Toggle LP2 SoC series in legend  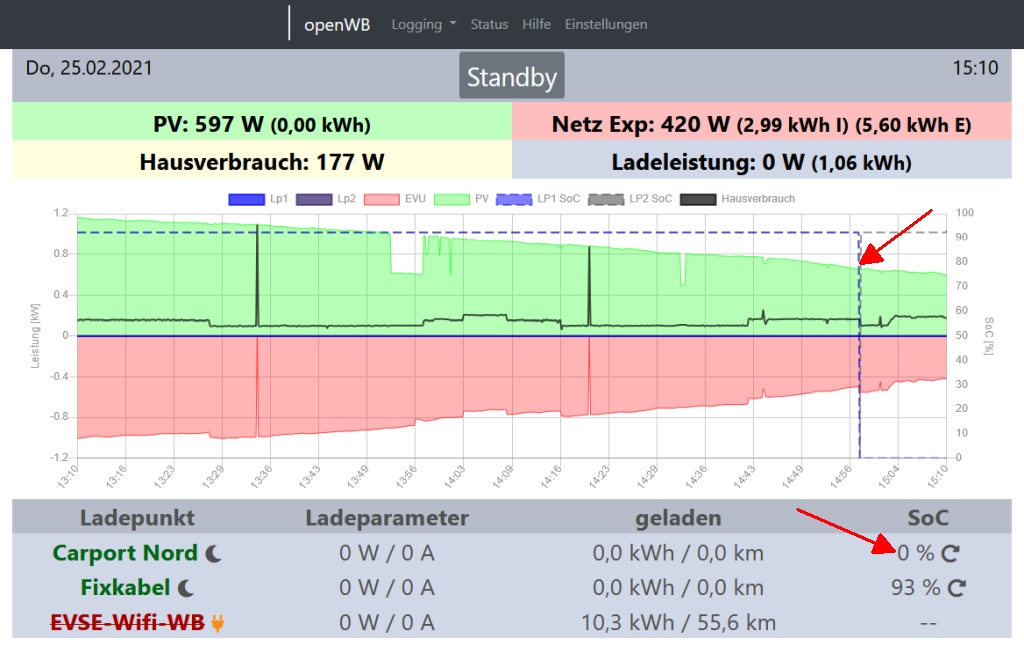pos(630,199)
